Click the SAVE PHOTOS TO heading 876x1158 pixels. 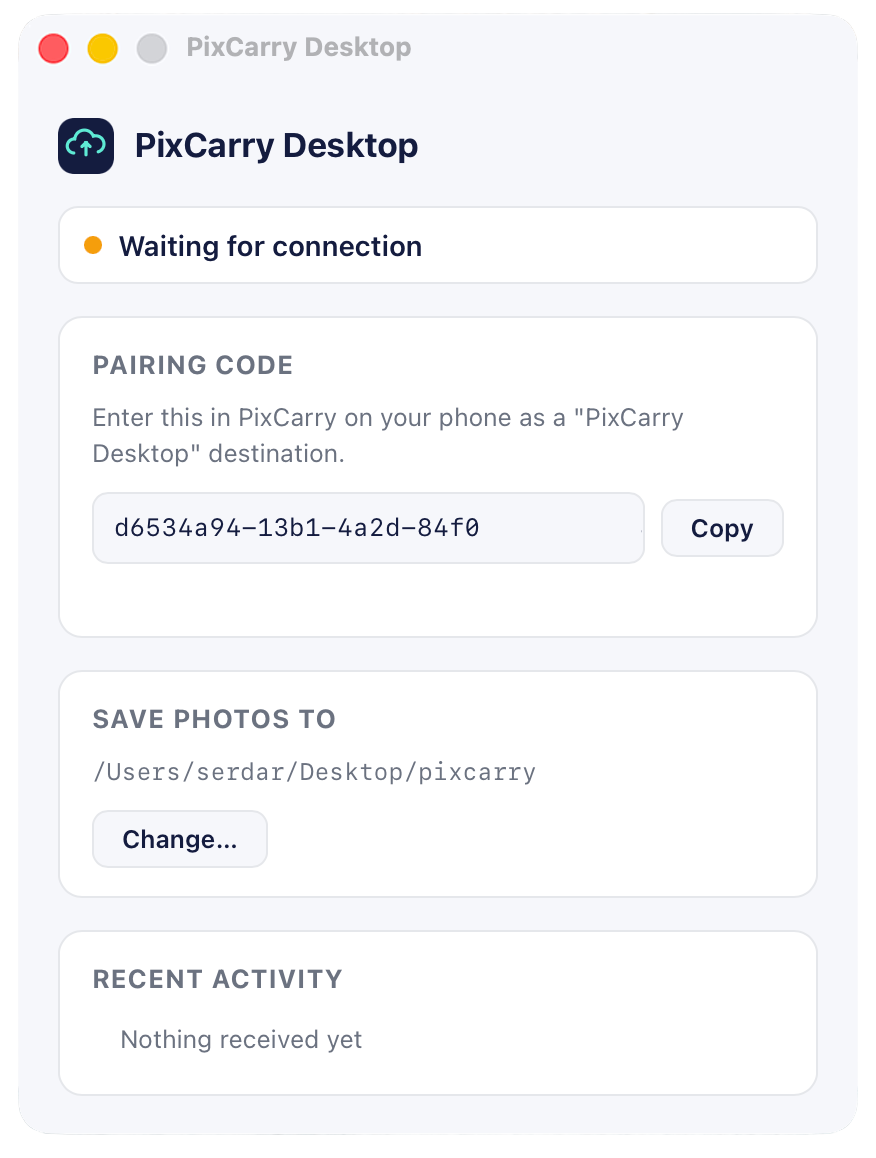214,719
